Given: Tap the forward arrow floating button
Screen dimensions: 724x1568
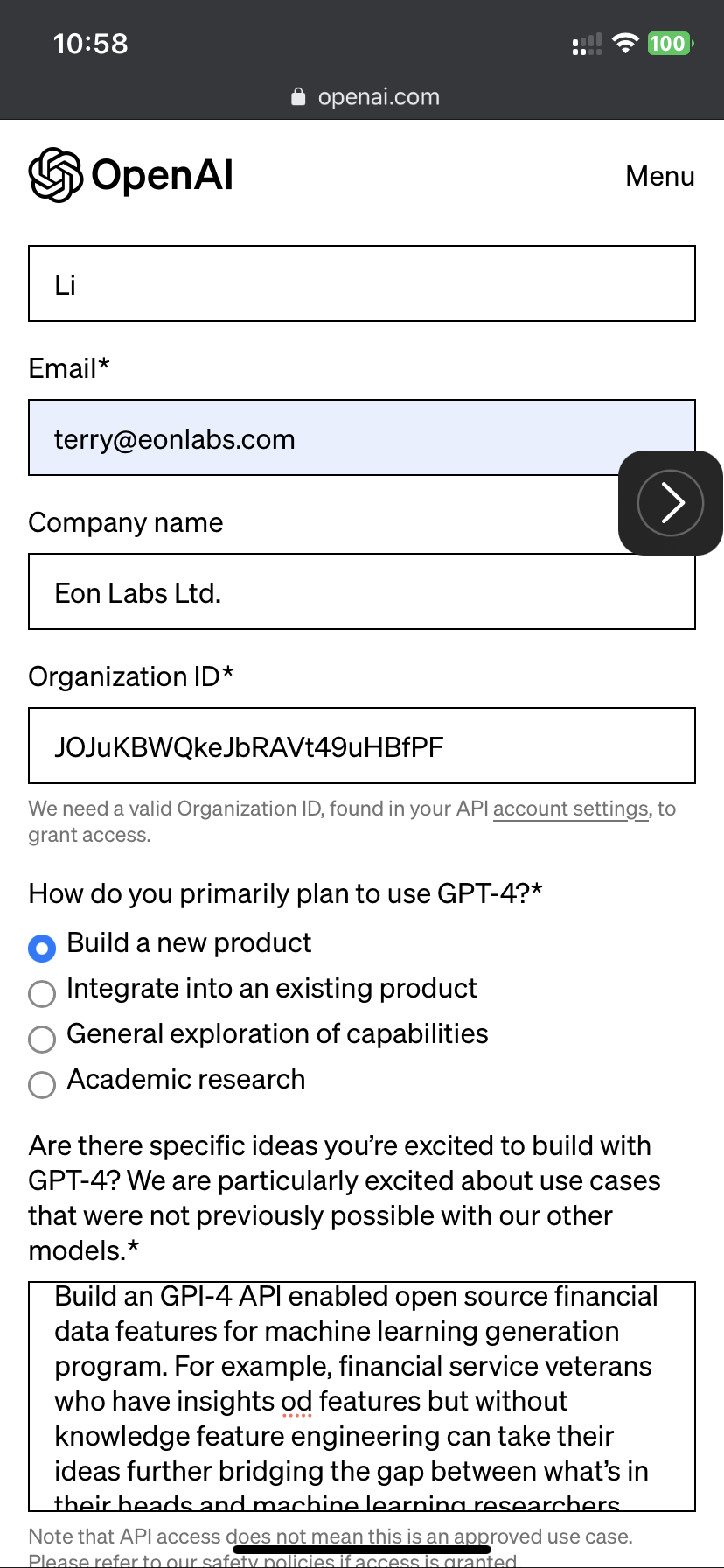Looking at the screenshot, I should (671, 502).
